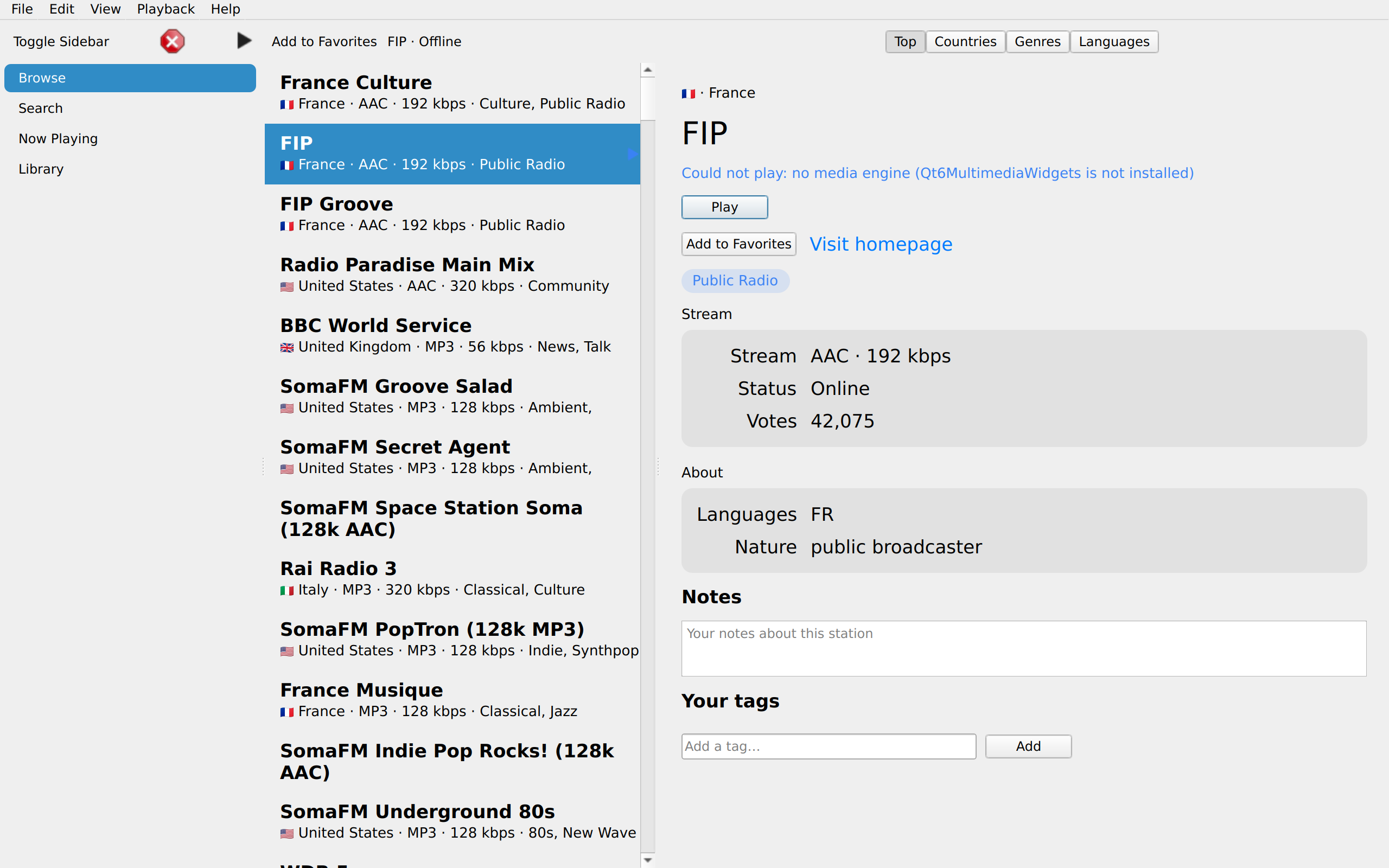The height and width of the screenshot is (868, 1389).
Task: Select FIP Groove station
Action: [x=453, y=215]
